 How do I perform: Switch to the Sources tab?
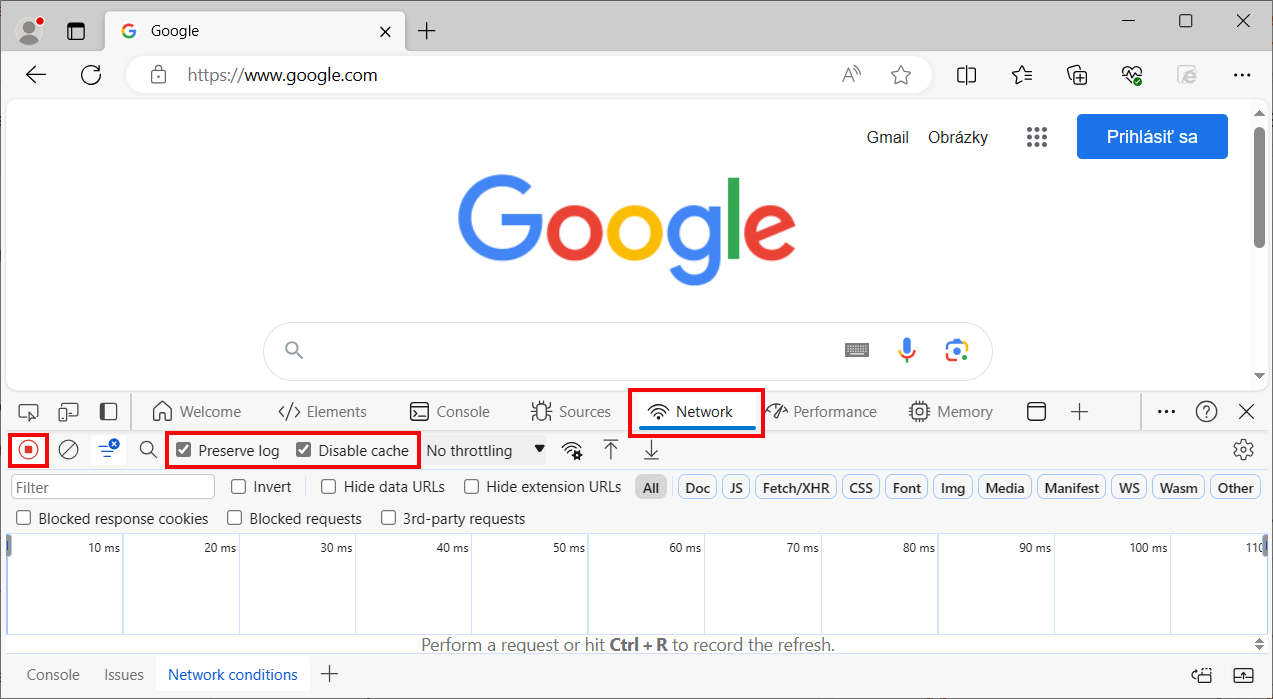click(x=571, y=412)
